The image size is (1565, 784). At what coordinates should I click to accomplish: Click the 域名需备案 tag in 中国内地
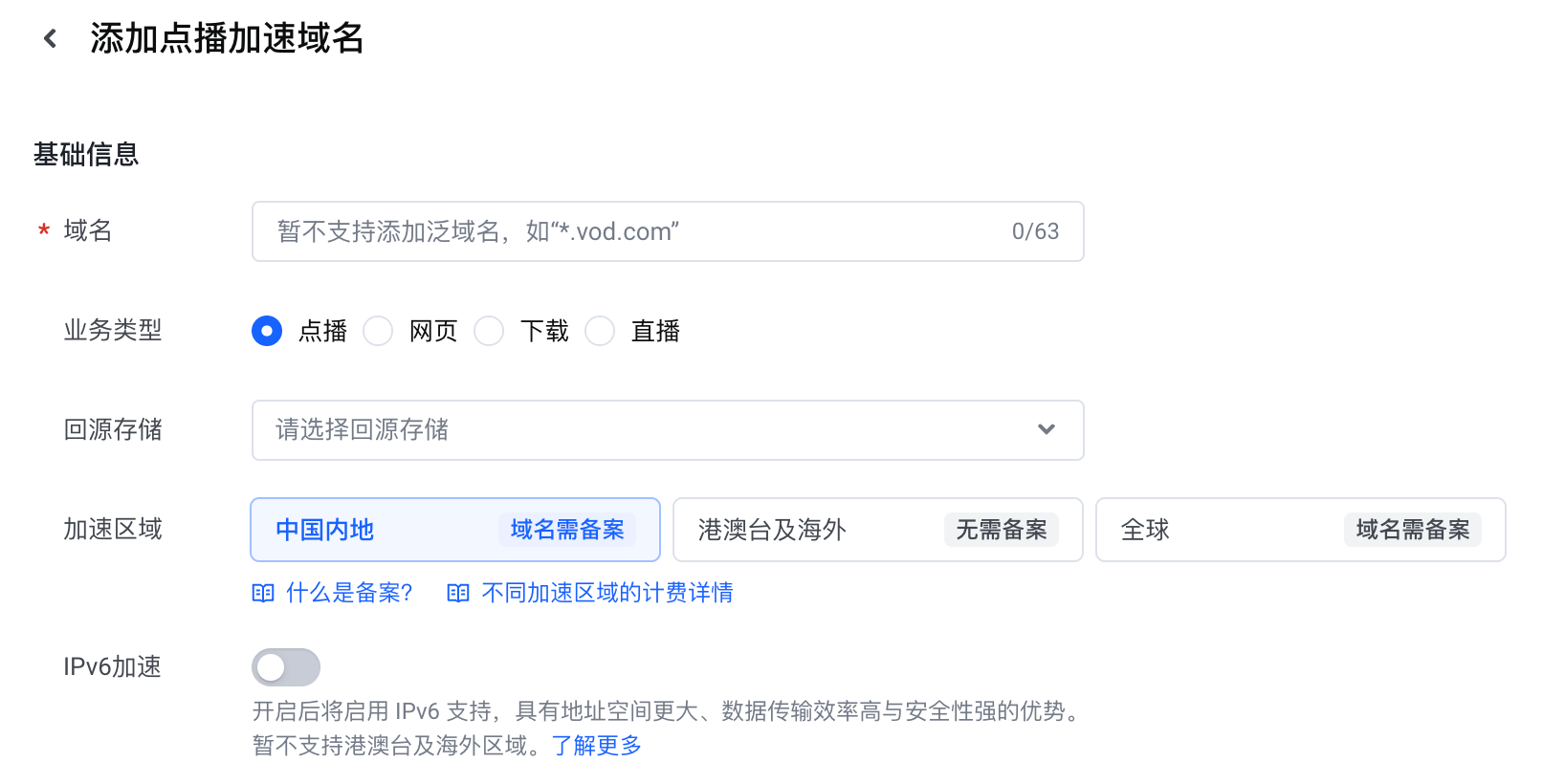(567, 530)
